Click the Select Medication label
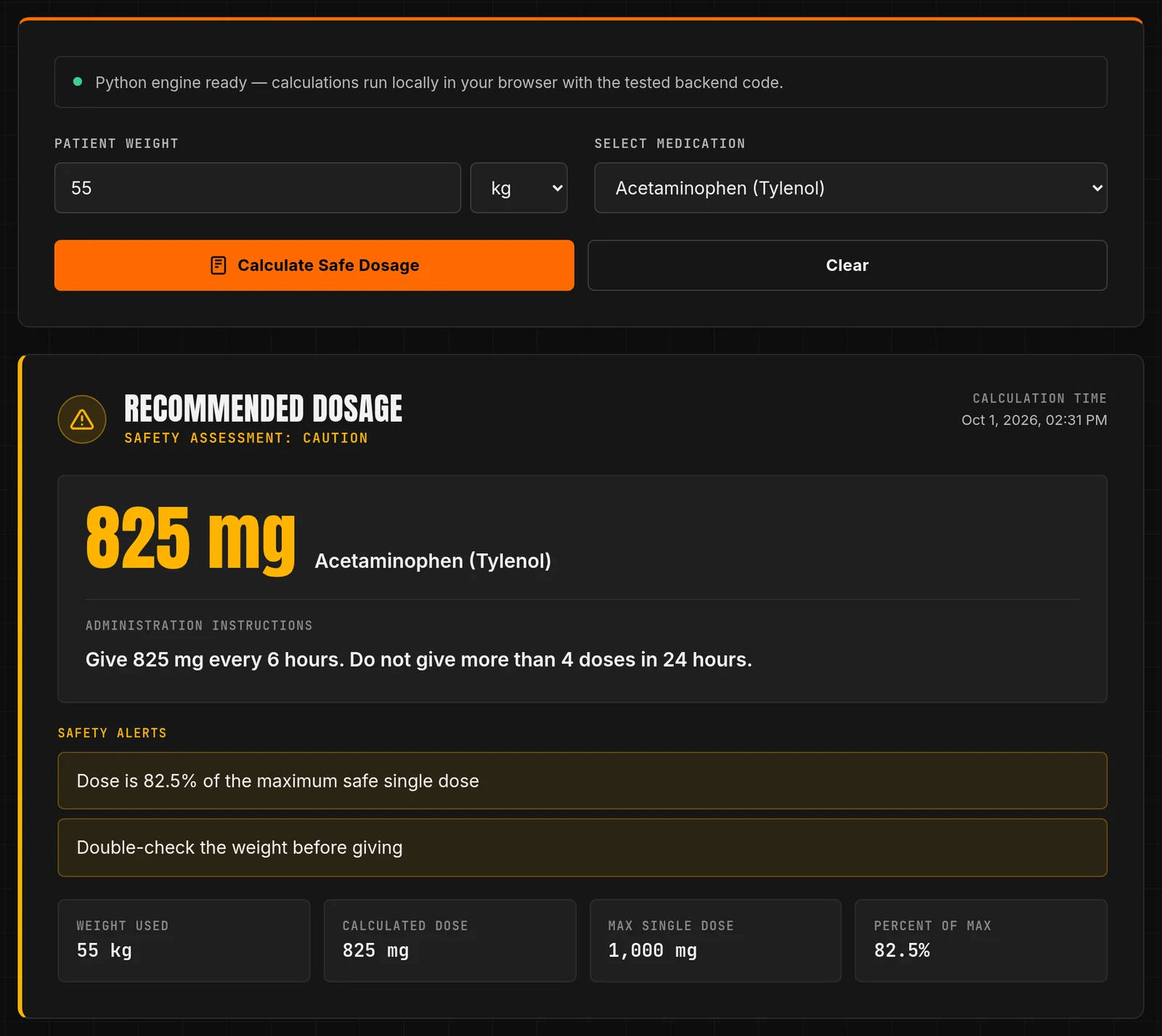 670,144
